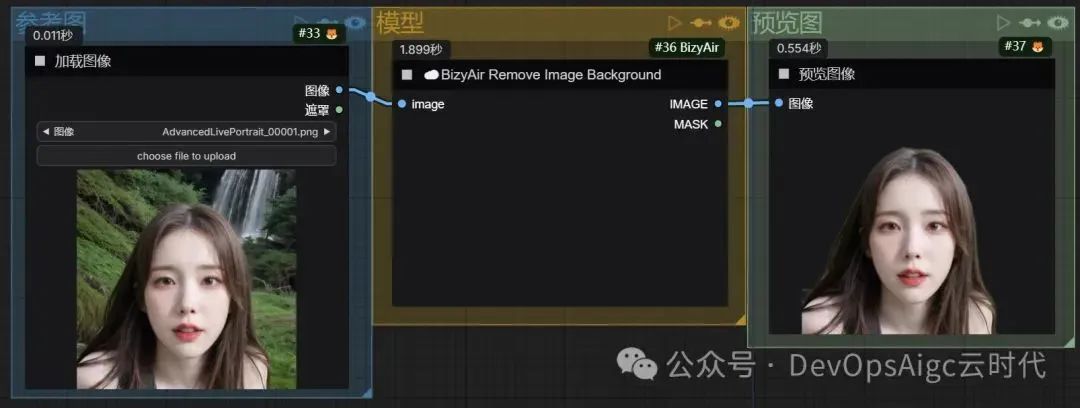Click the #36 BizyAir badge
This screenshot has height=408, width=1080.
[686, 48]
